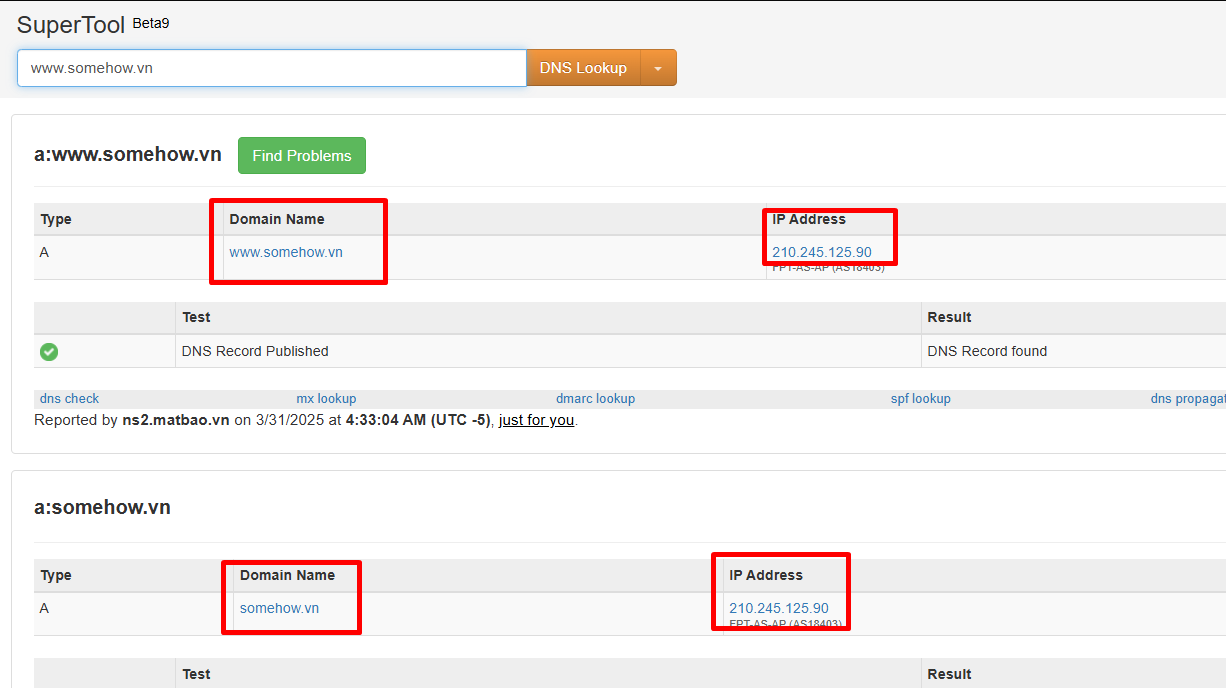
Task: Click IP Address header in a:www.somehow.vn table
Action: click(808, 219)
